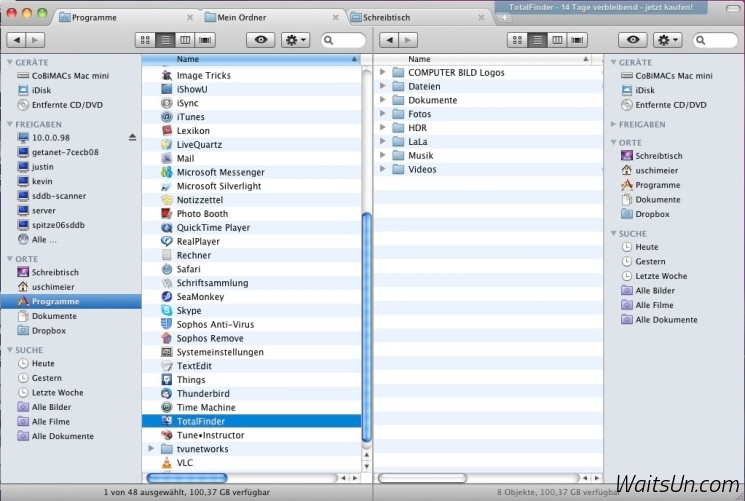
Task: Switch to the Schreibtisch tab
Action: 420,17
